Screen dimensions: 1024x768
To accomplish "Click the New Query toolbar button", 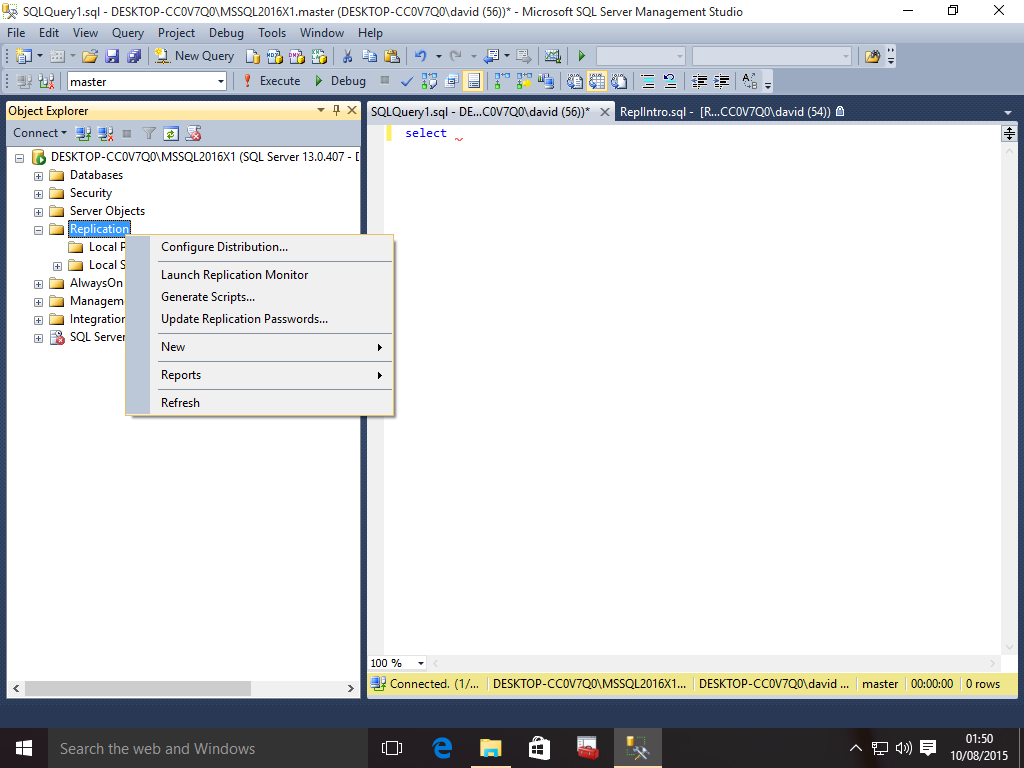I will 194,56.
